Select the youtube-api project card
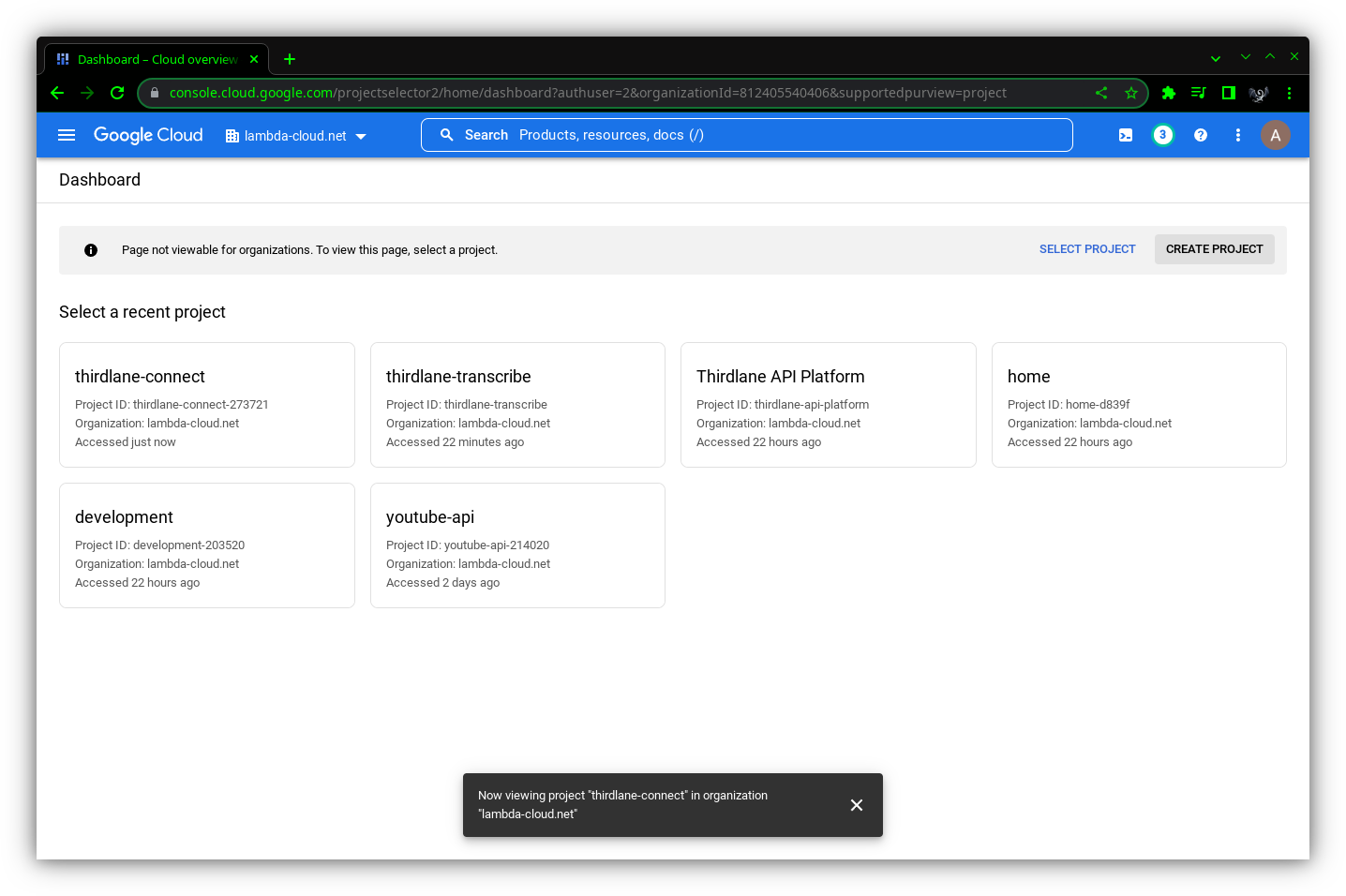 tap(517, 545)
